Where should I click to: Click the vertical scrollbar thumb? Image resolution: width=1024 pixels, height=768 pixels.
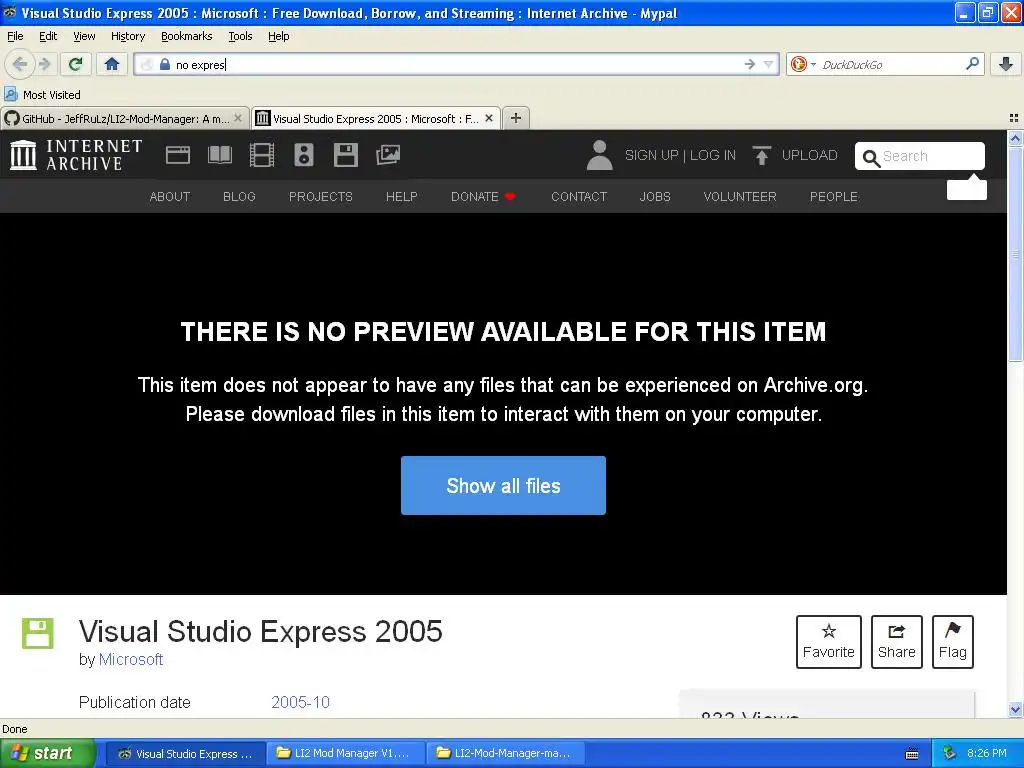click(x=1015, y=253)
